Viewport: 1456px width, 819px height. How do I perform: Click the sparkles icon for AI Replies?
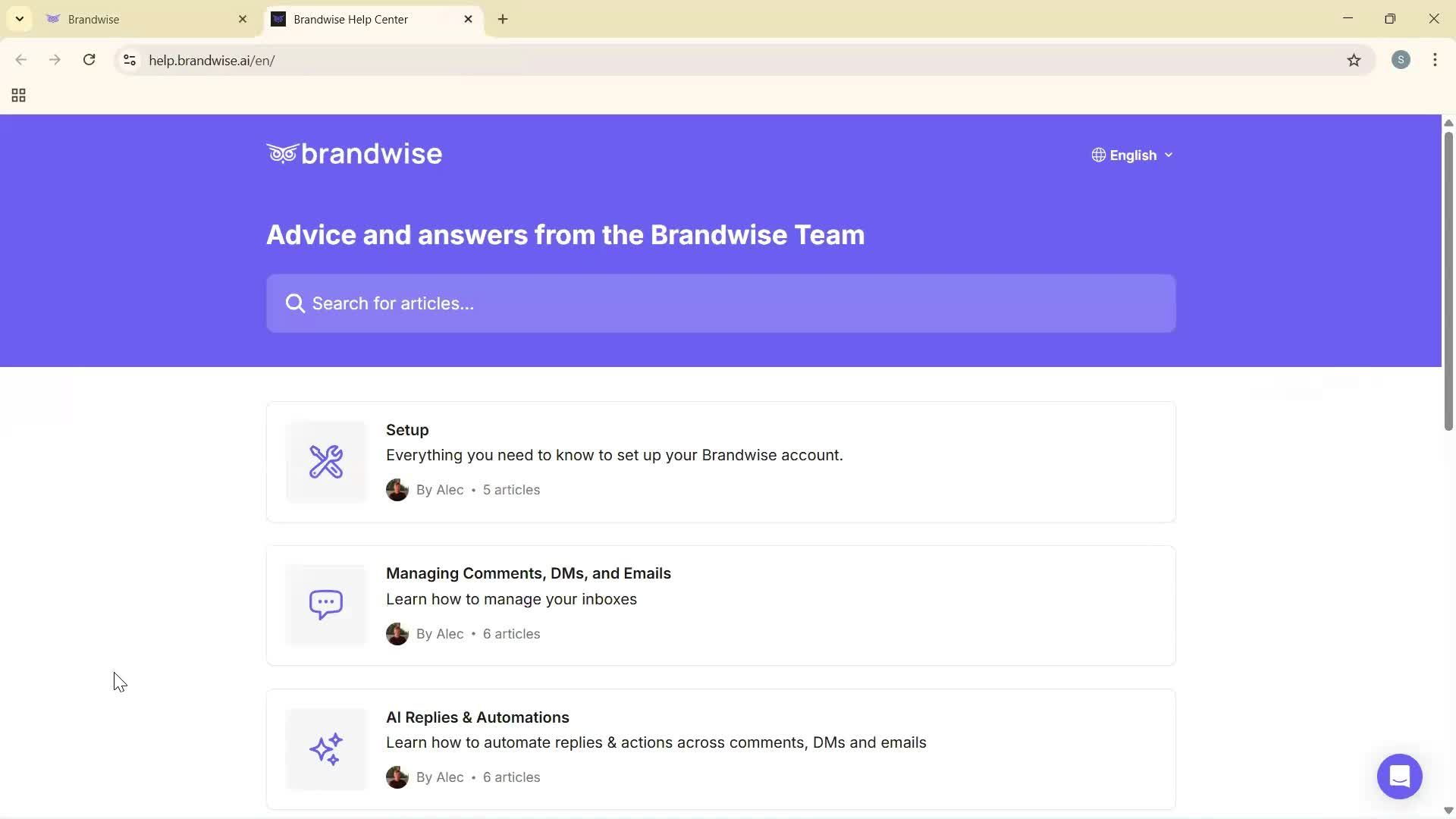[x=325, y=748]
